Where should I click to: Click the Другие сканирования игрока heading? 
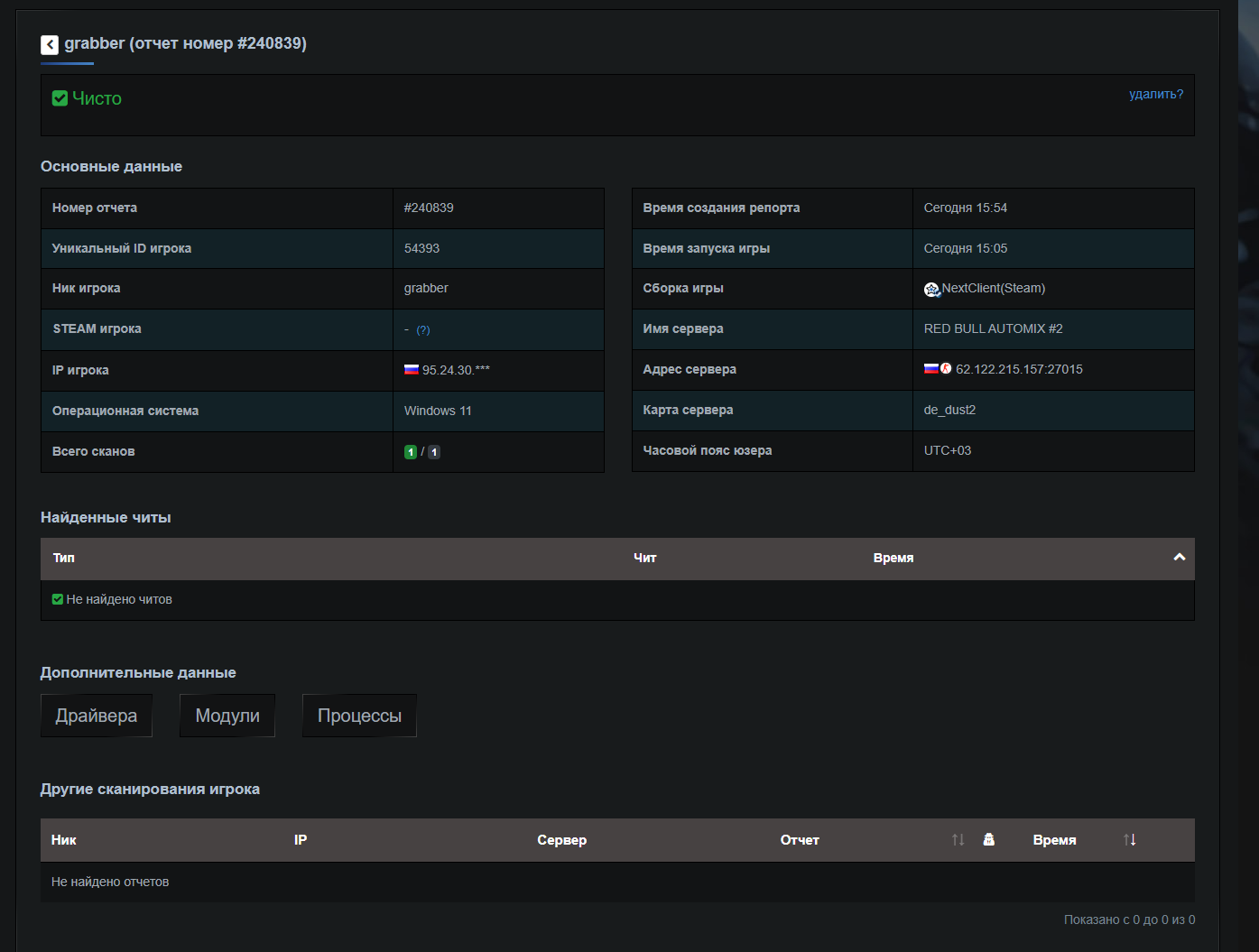[x=150, y=789]
